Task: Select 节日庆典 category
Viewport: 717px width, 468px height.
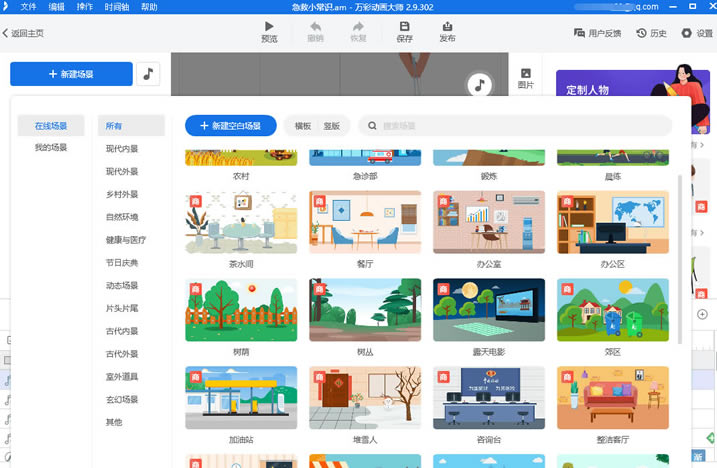Action: coord(122,263)
